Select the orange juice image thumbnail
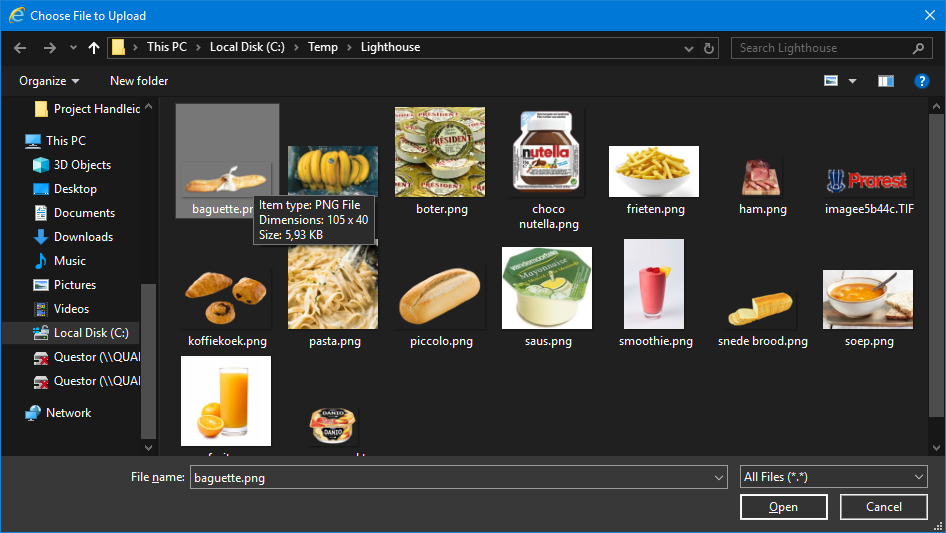The height and width of the screenshot is (533, 946). pos(226,401)
